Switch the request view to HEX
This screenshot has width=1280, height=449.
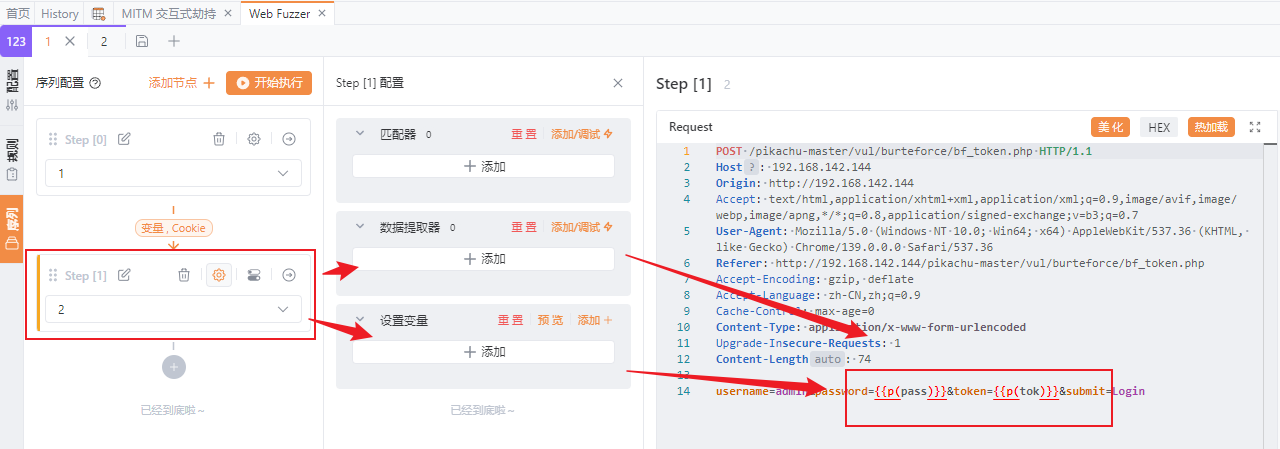tap(1159, 127)
